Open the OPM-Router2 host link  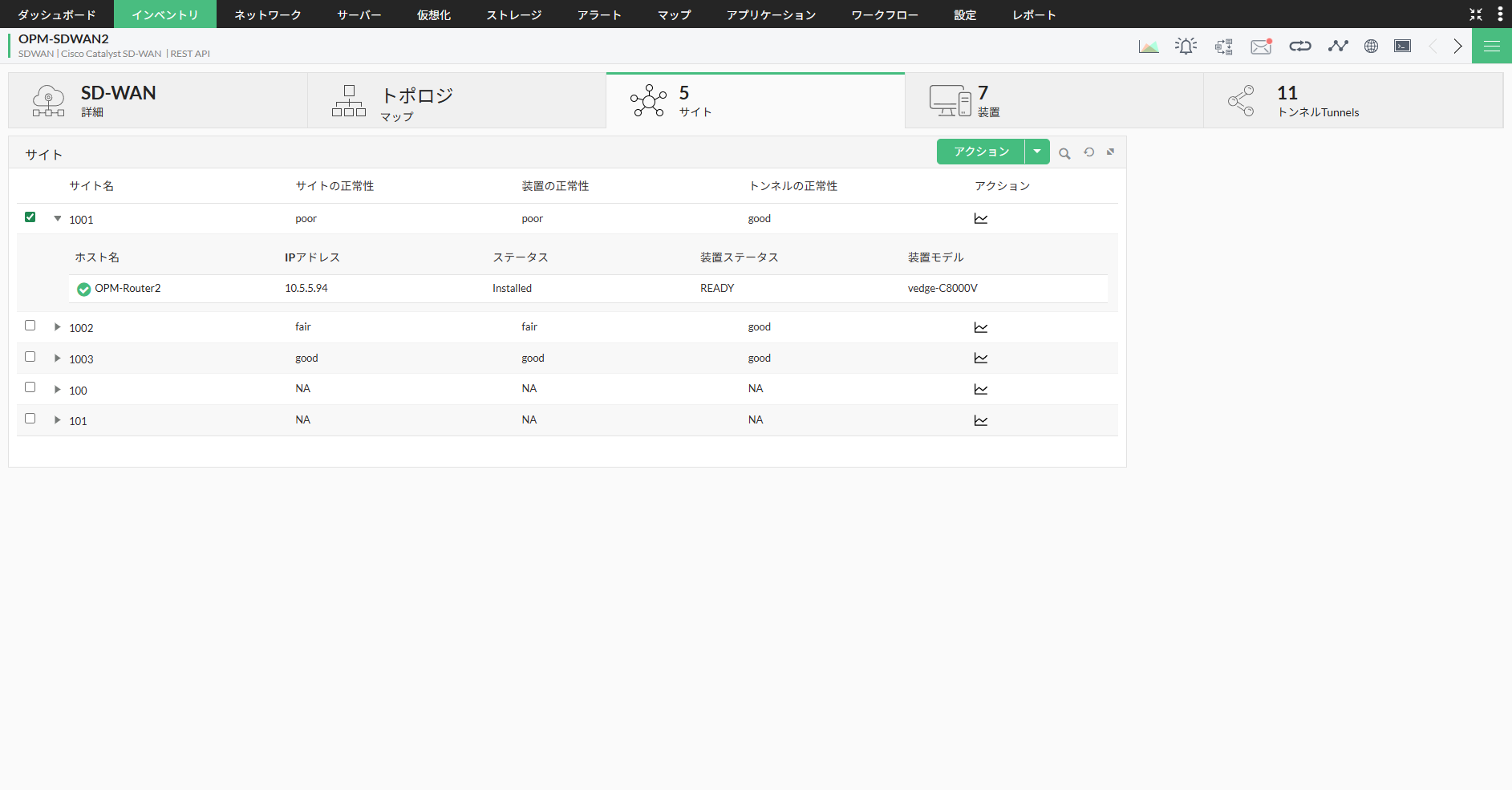click(128, 289)
